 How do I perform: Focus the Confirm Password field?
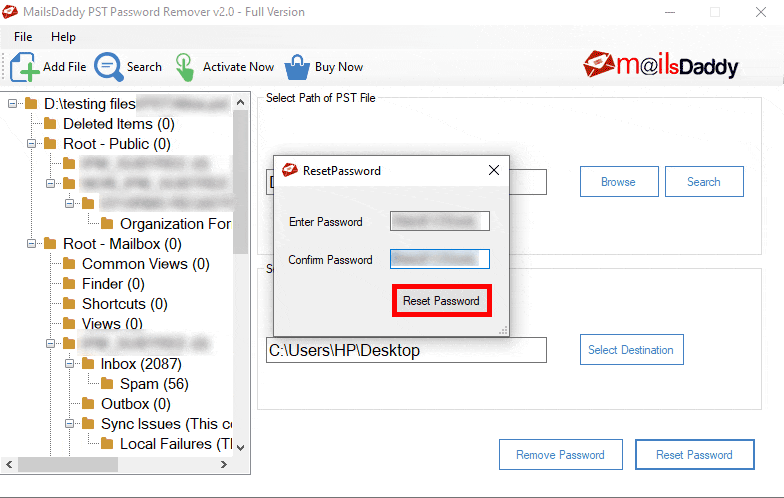click(x=440, y=259)
